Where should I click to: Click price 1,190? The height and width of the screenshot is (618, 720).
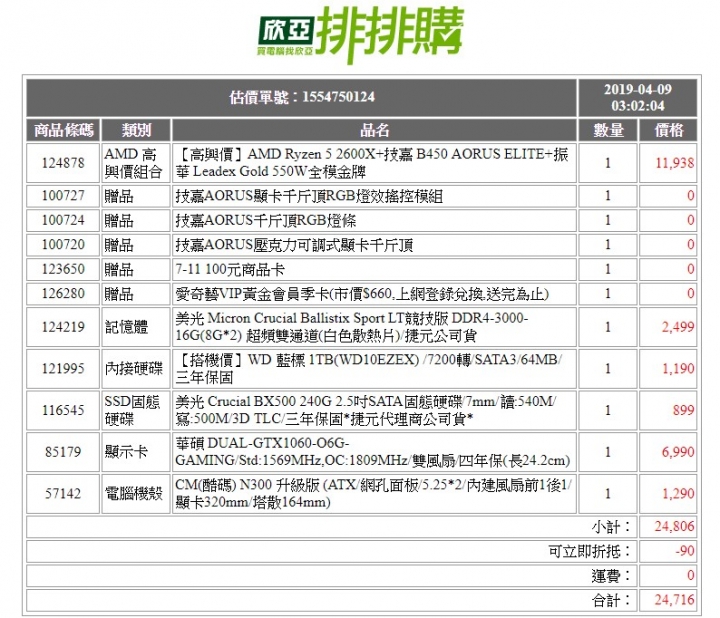pos(678,368)
